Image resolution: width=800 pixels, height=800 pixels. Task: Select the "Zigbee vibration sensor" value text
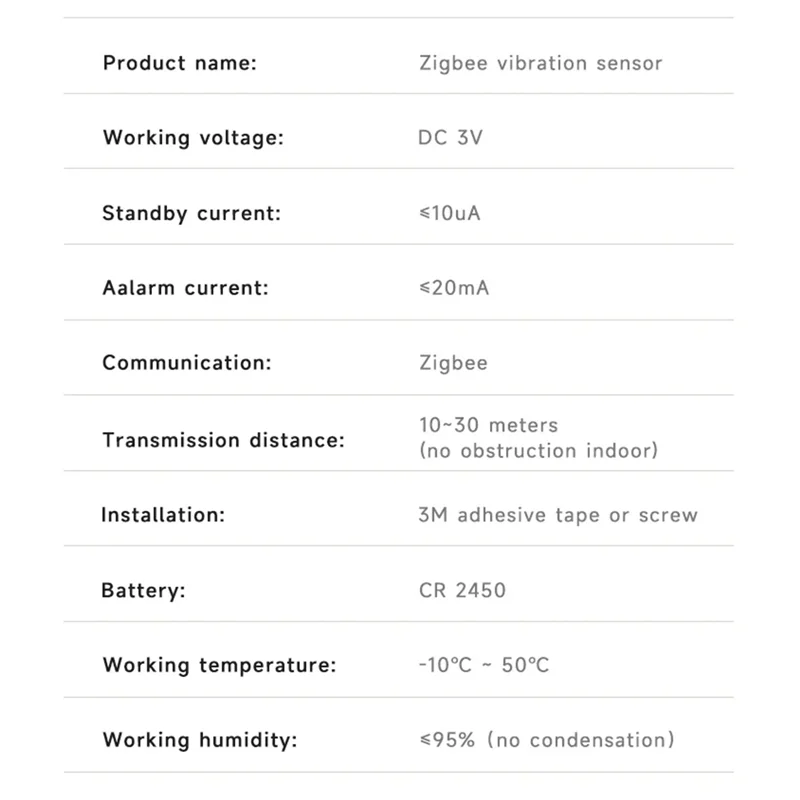coord(540,63)
